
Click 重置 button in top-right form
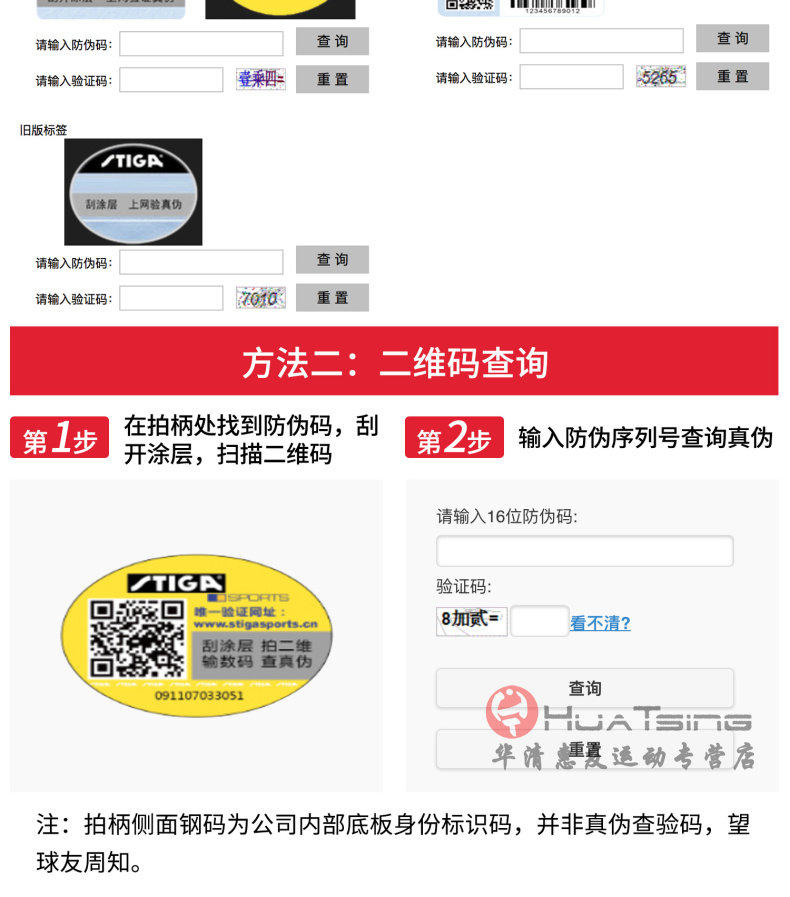pos(733,77)
